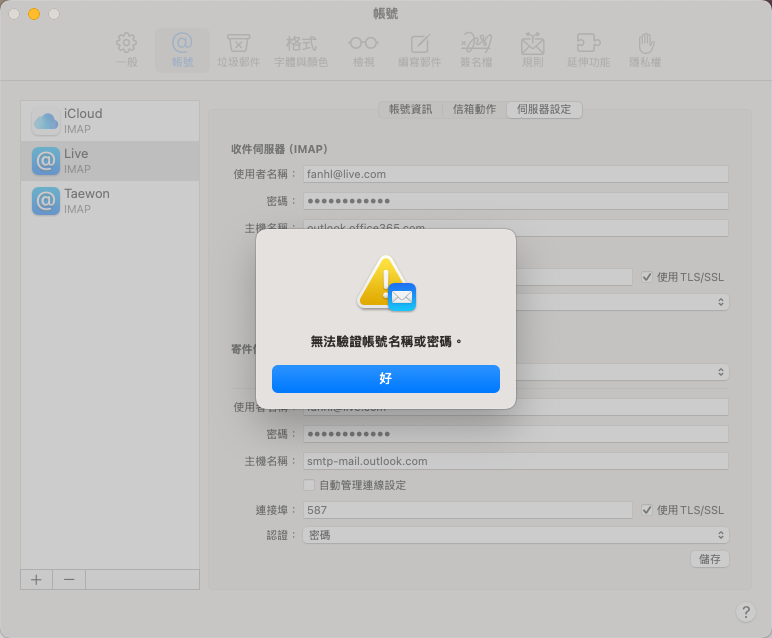Click the incoming 使用者名稱 field fanhl@live.com

coord(515,174)
